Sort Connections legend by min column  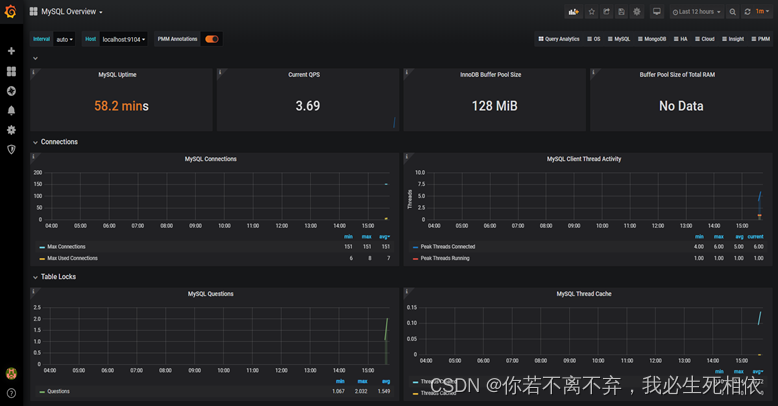click(x=348, y=237)
